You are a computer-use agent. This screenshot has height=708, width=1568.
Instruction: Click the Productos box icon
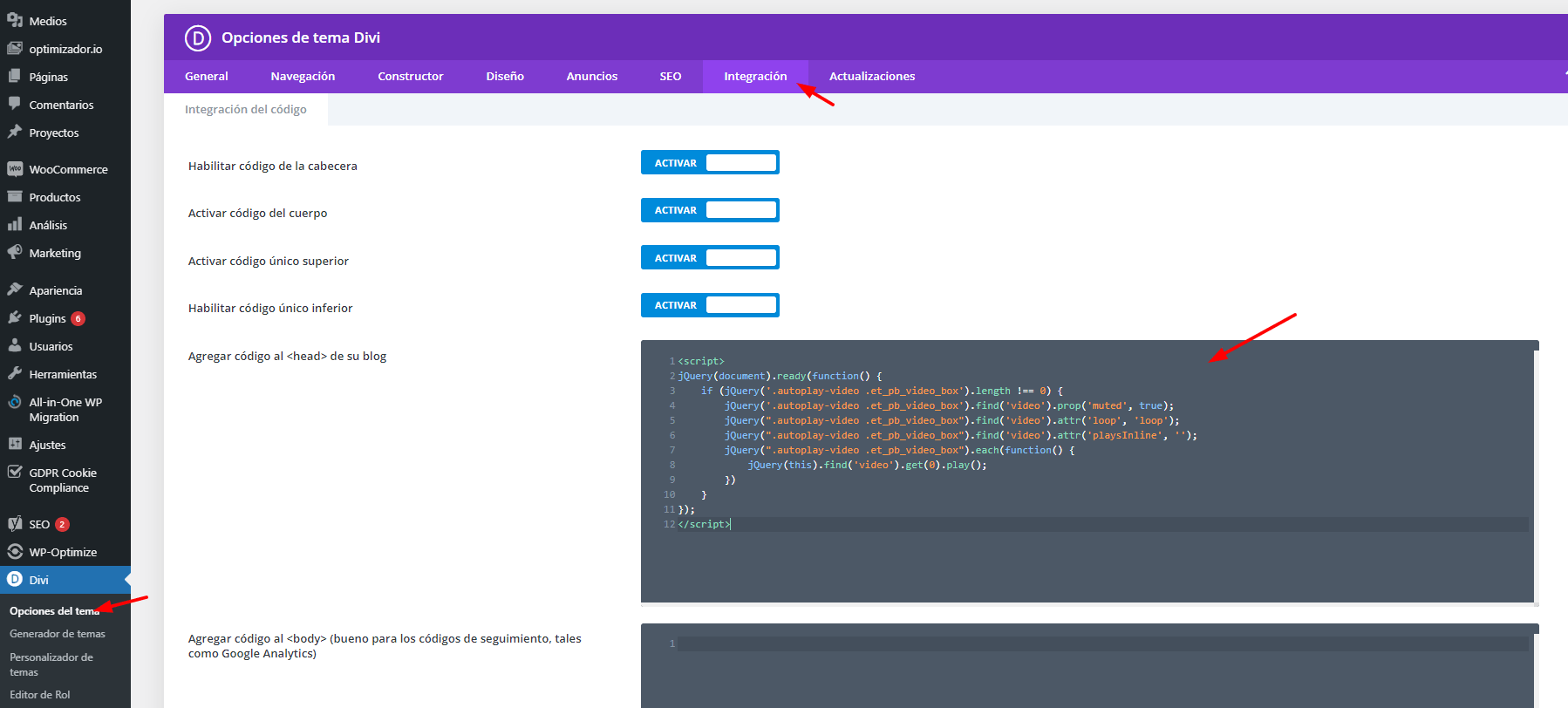tap(15, 196)
